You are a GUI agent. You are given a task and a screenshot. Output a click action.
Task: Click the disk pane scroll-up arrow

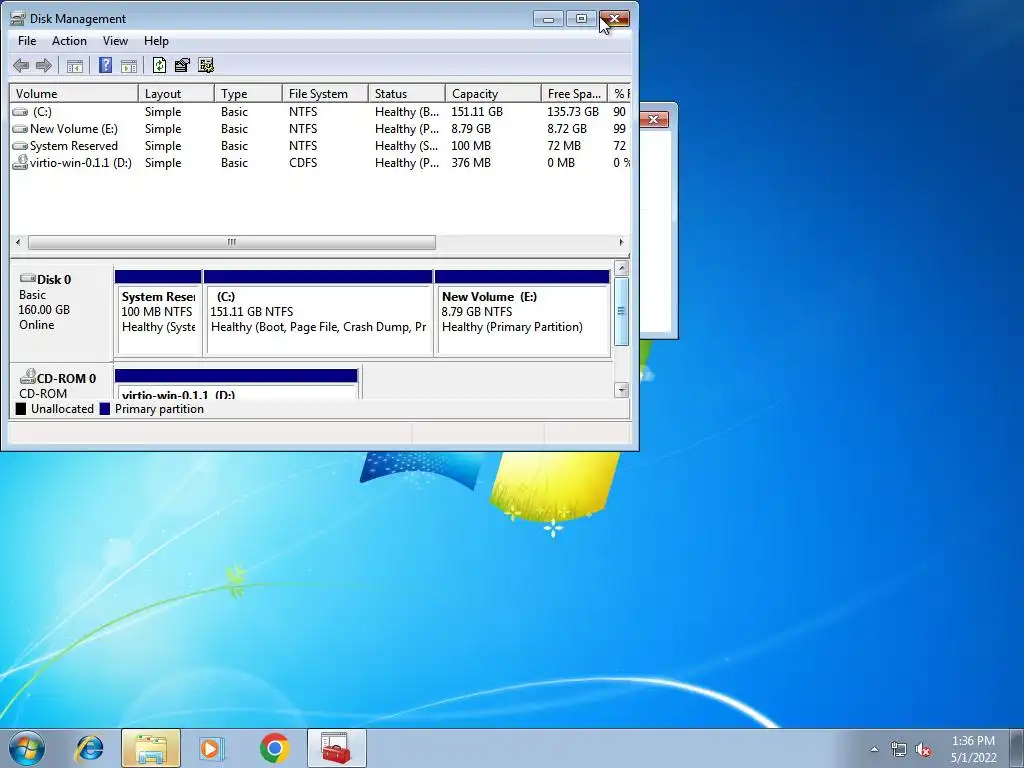[x=621, y=268]
